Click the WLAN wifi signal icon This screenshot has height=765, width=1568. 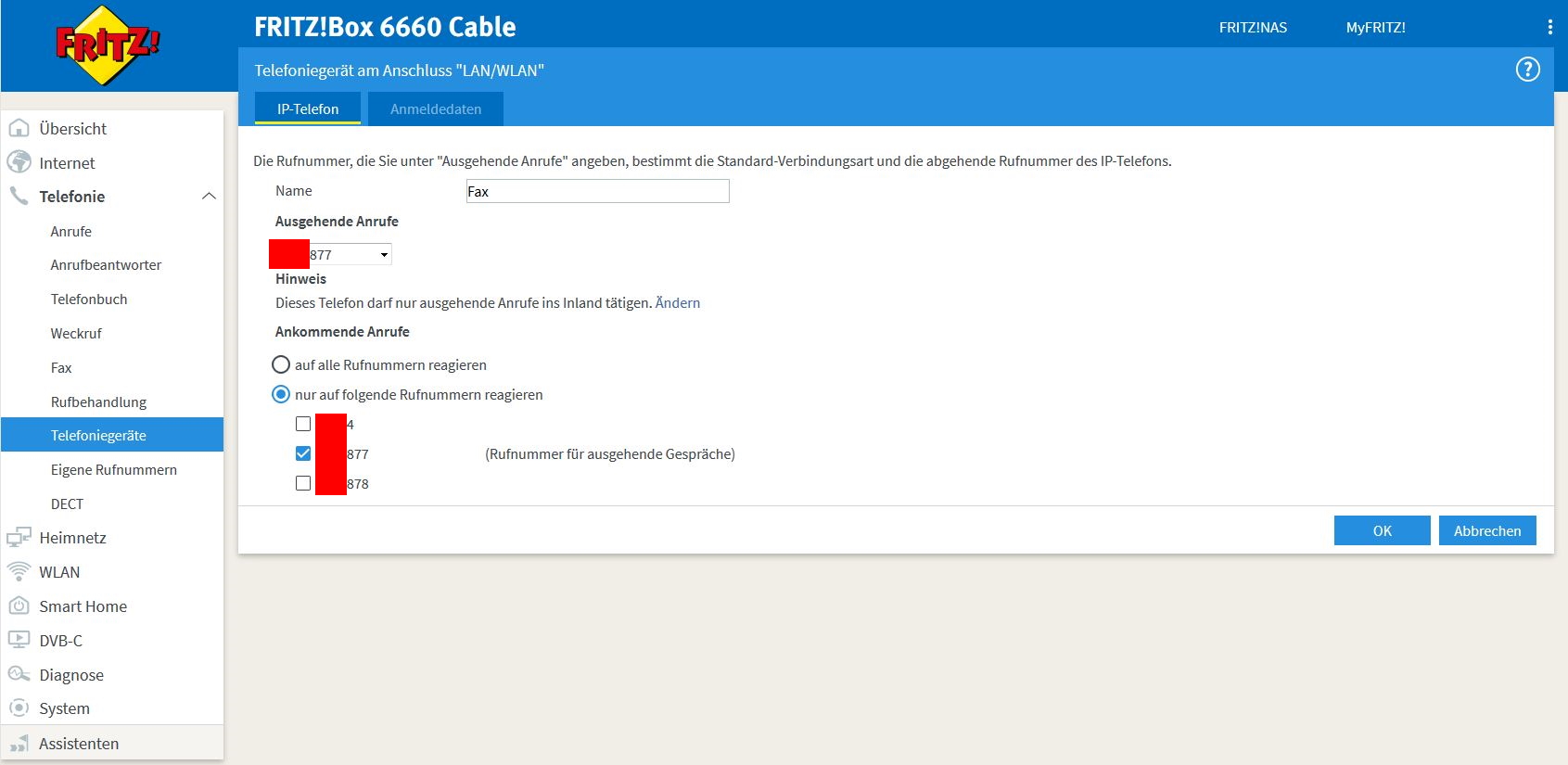pyautogui.click(x=19, y=572)
